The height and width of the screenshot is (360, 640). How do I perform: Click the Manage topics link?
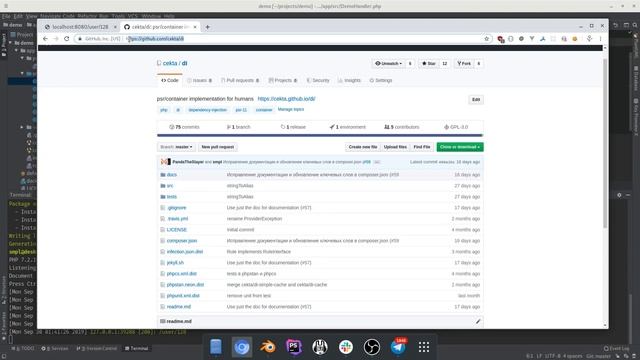point(291,109)
